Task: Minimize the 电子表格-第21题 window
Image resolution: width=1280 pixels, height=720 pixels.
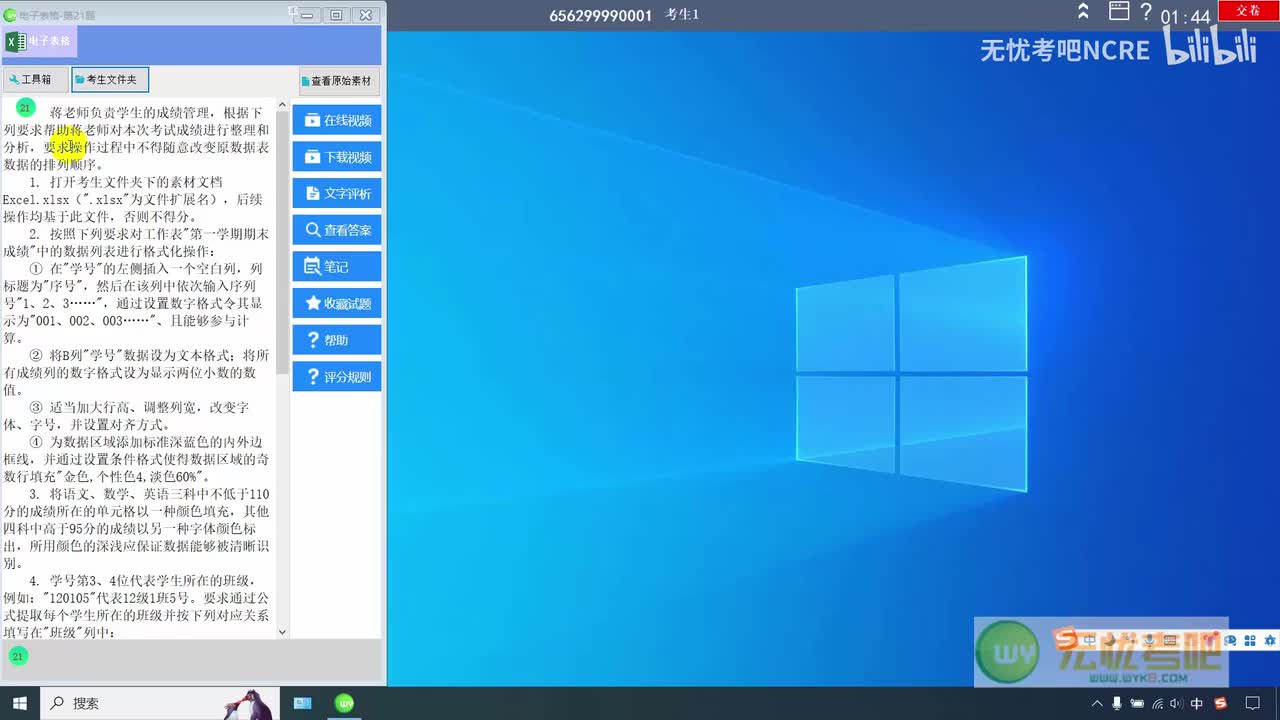Action: pyautogui.click(x=305, y=14)
